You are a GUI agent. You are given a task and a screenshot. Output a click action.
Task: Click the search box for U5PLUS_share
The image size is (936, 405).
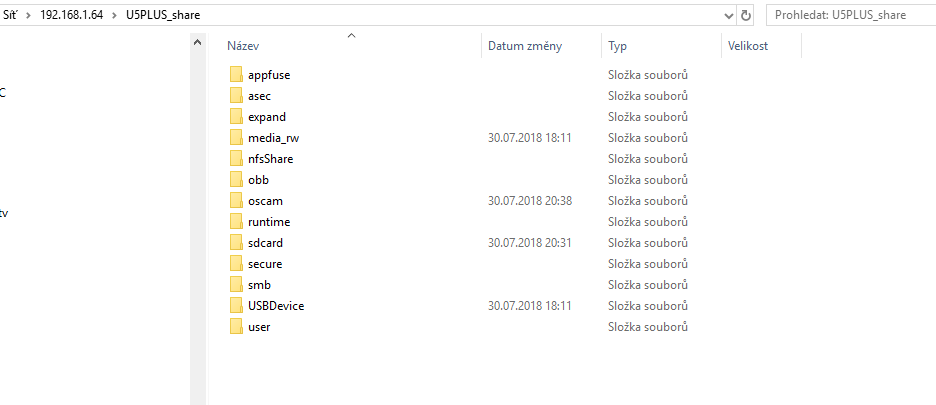850,16
